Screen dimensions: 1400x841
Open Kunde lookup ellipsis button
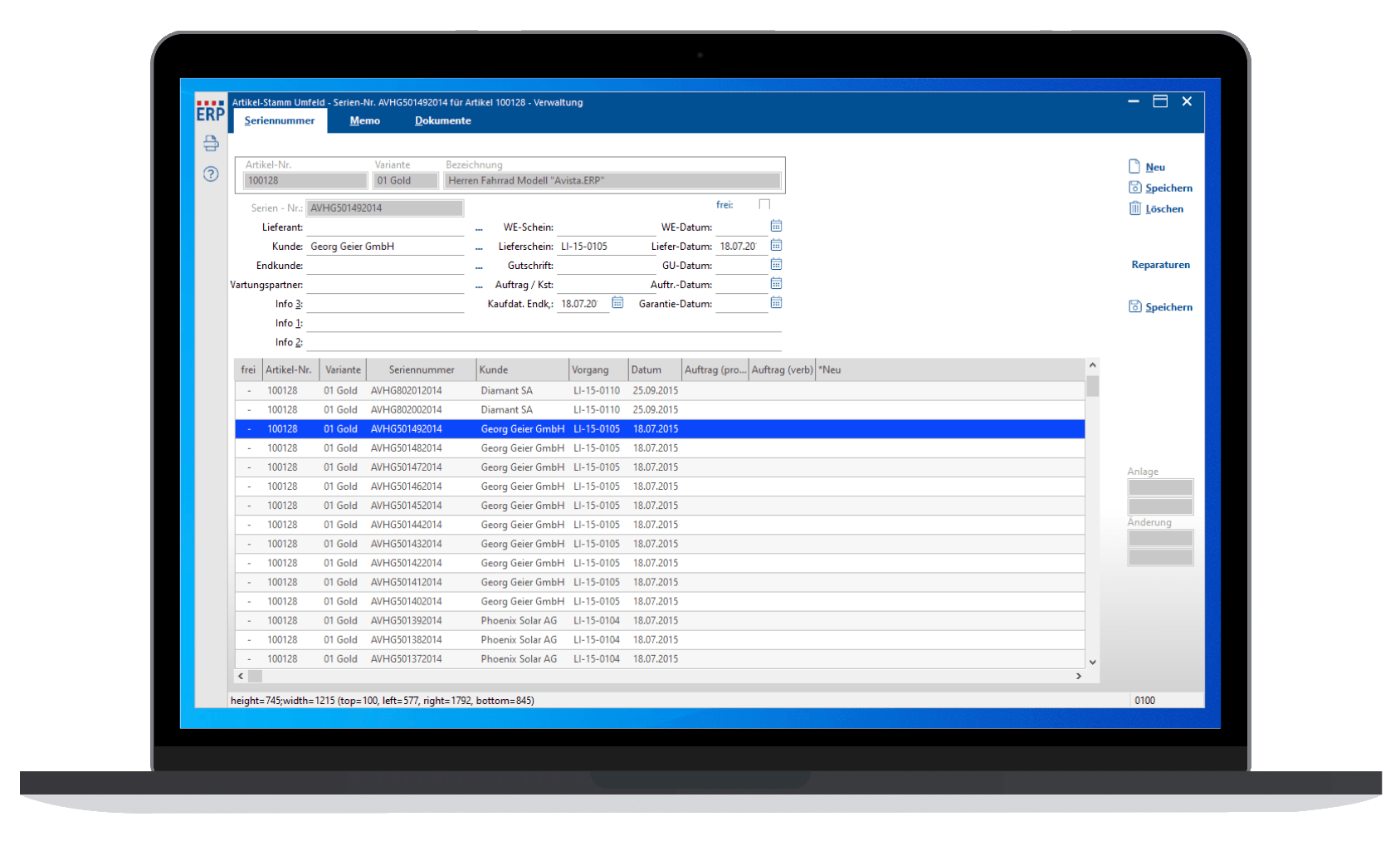tap(479, 247)
